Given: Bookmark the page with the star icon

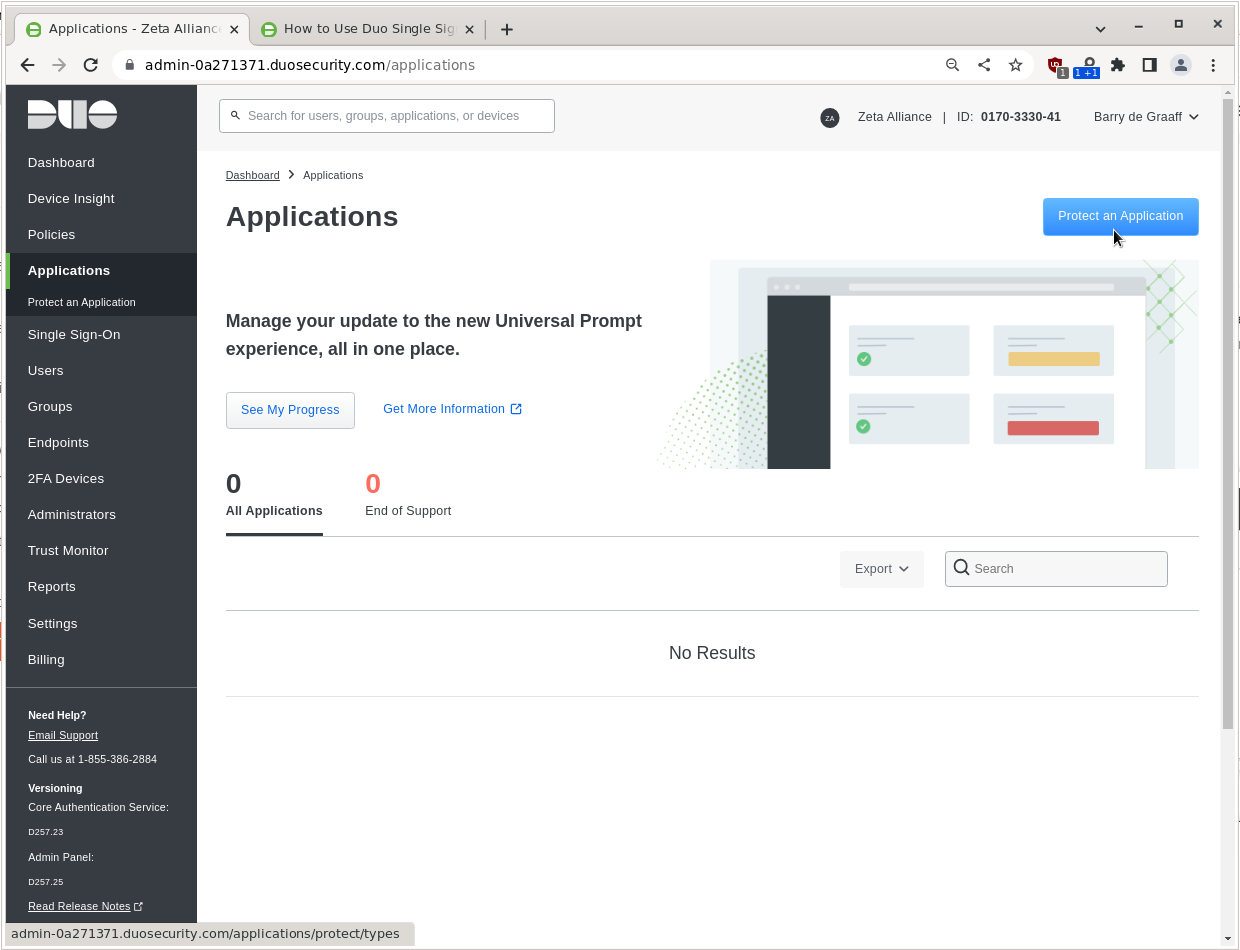Looking at the screenshot, I should [1016, 65].
